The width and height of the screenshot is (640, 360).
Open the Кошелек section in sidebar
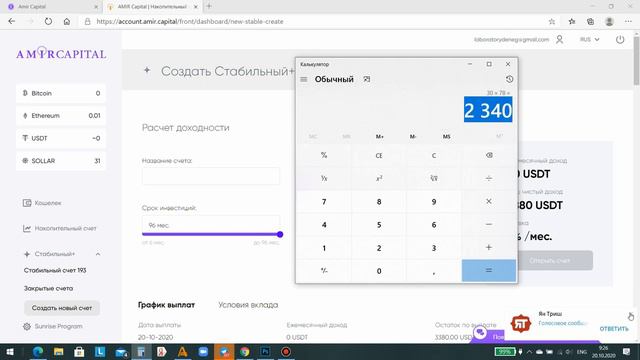(42, 203)
